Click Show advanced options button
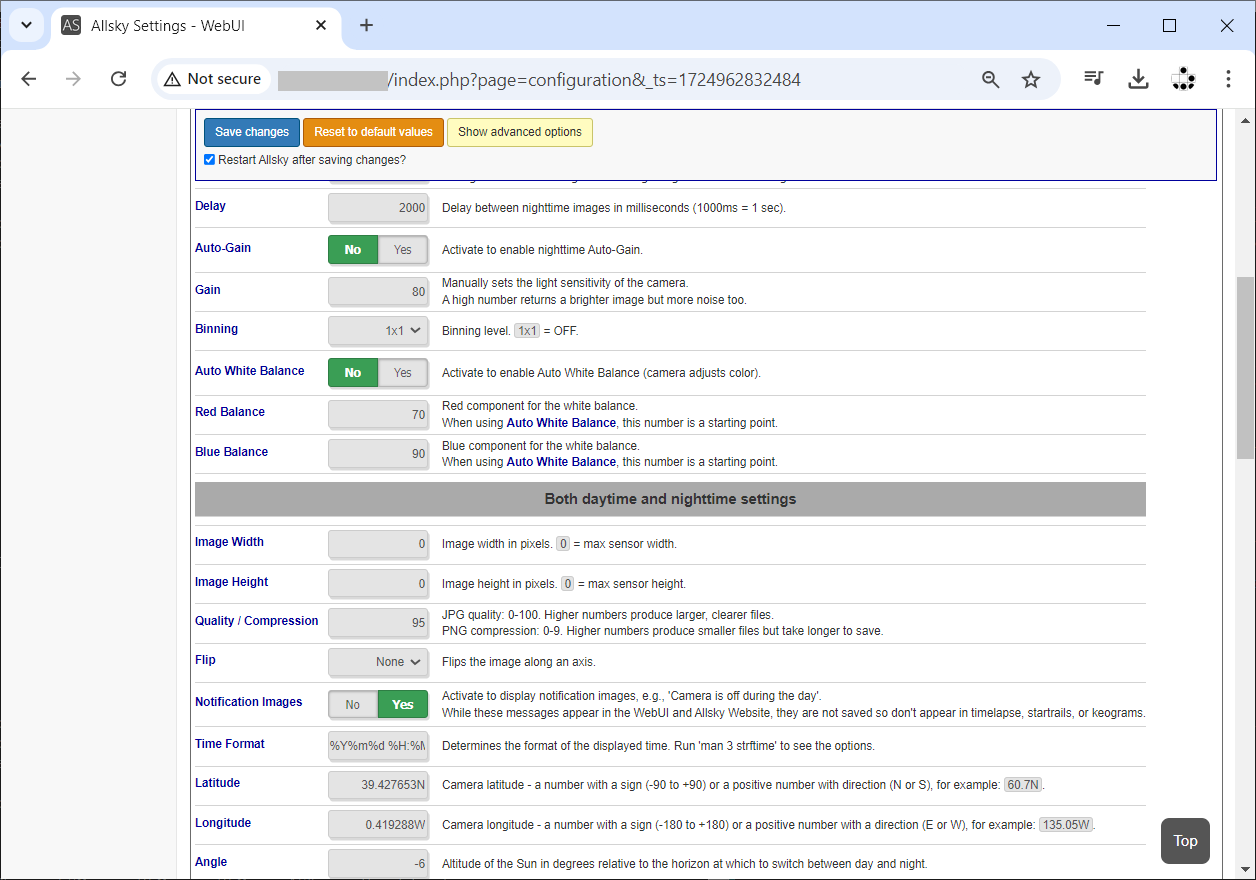 [520, 132]
